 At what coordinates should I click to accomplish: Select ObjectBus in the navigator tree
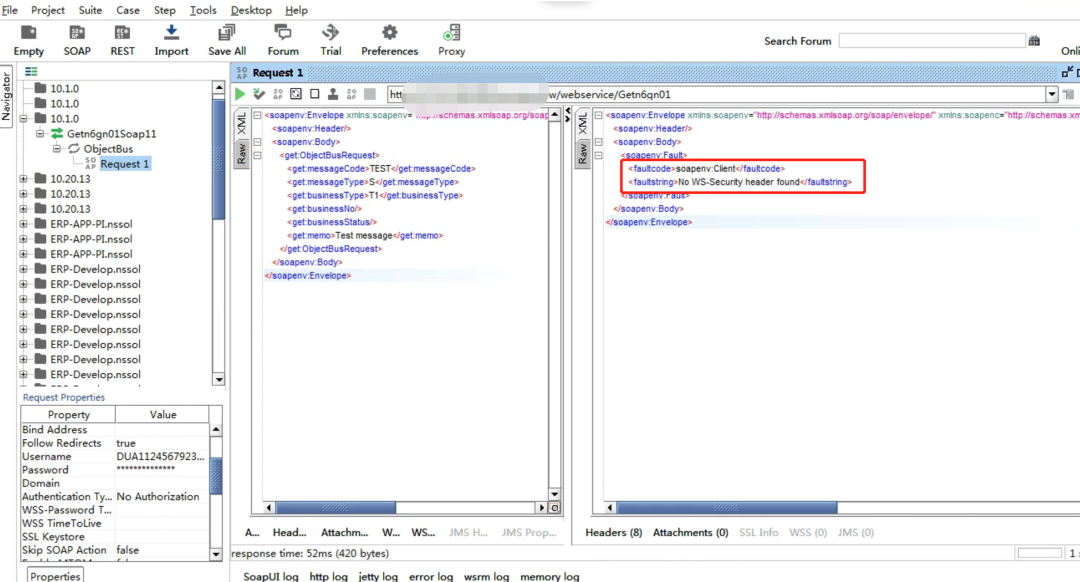[108, 149]
